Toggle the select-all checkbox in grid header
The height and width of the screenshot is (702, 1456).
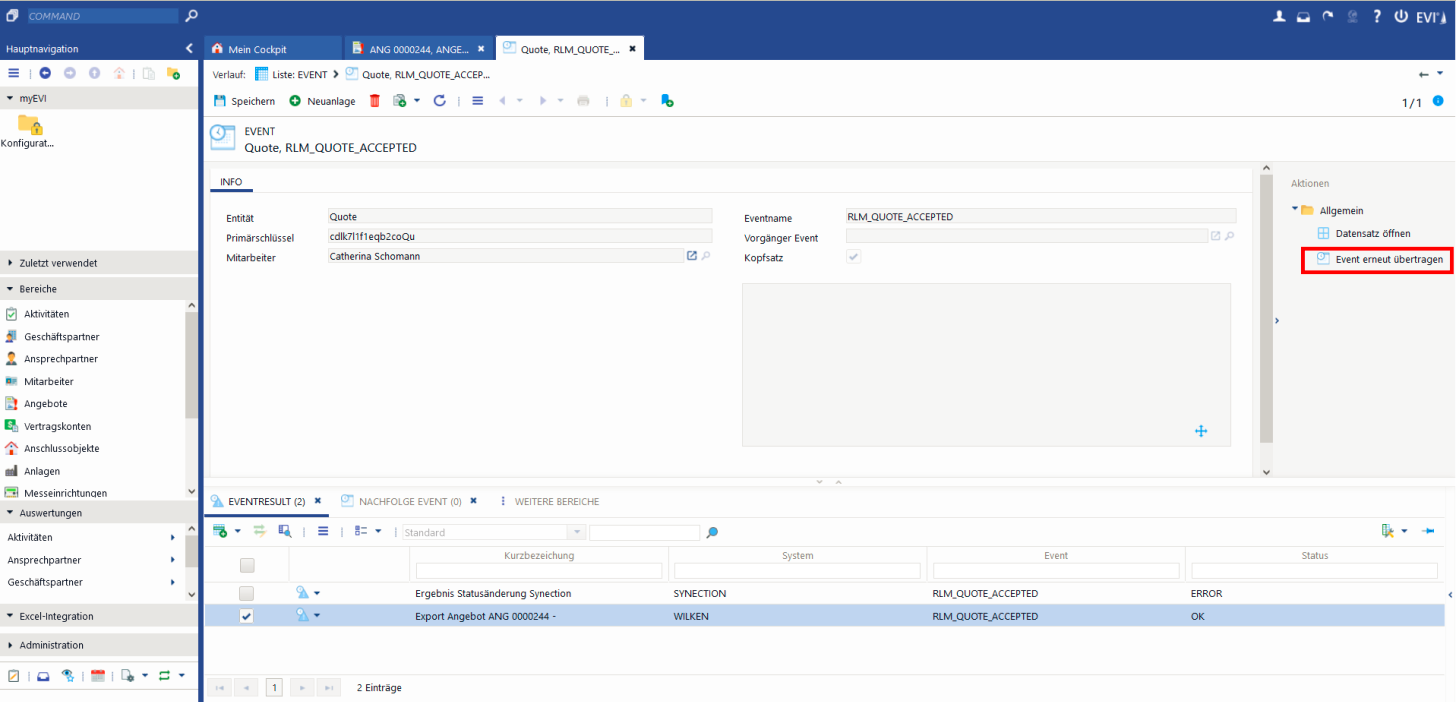(x=247, y=565)
